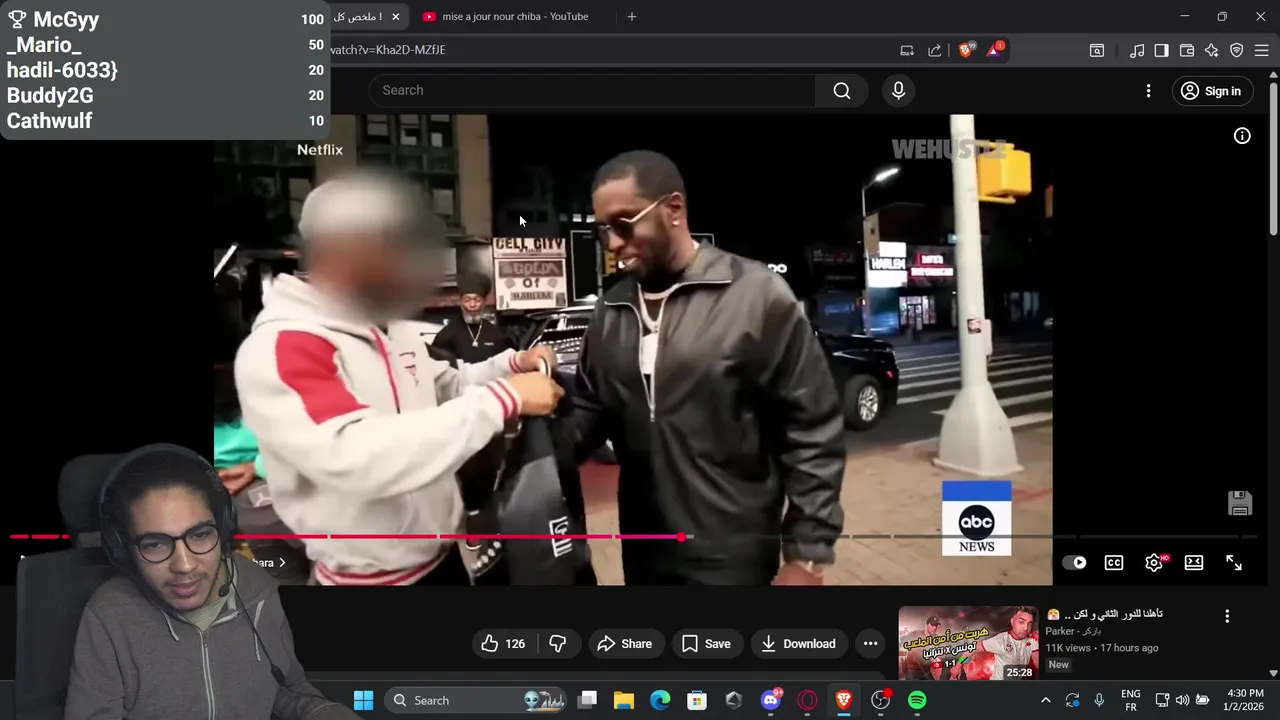Viewport: 1280px width, 720px height.
Task: Open volume control in system tray
Action: tap(1182, 700)
